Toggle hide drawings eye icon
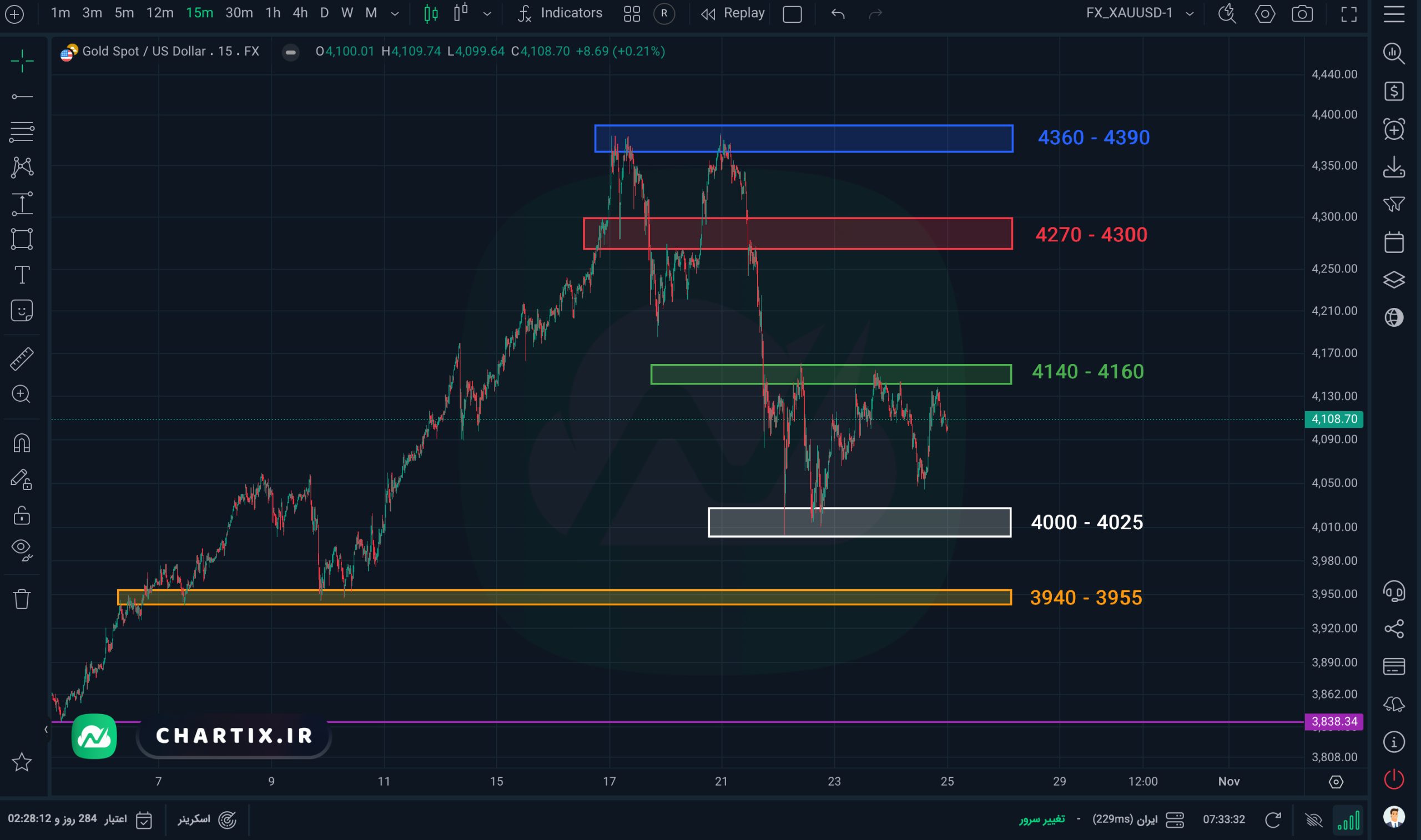The width and height of the screenshot is (1421, 840). (x=22, y=549)
